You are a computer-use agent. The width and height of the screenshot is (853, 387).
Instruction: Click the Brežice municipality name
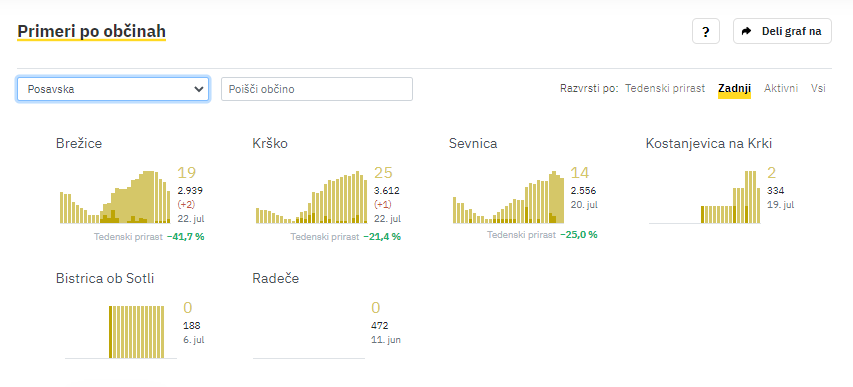pos(79,144)
